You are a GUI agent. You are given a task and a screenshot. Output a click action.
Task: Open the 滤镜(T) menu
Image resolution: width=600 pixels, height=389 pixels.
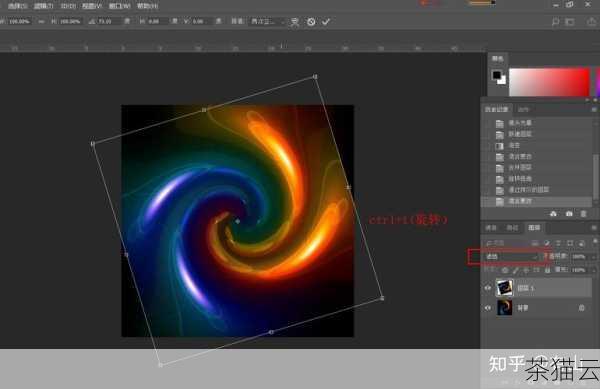tap(44, 6)
